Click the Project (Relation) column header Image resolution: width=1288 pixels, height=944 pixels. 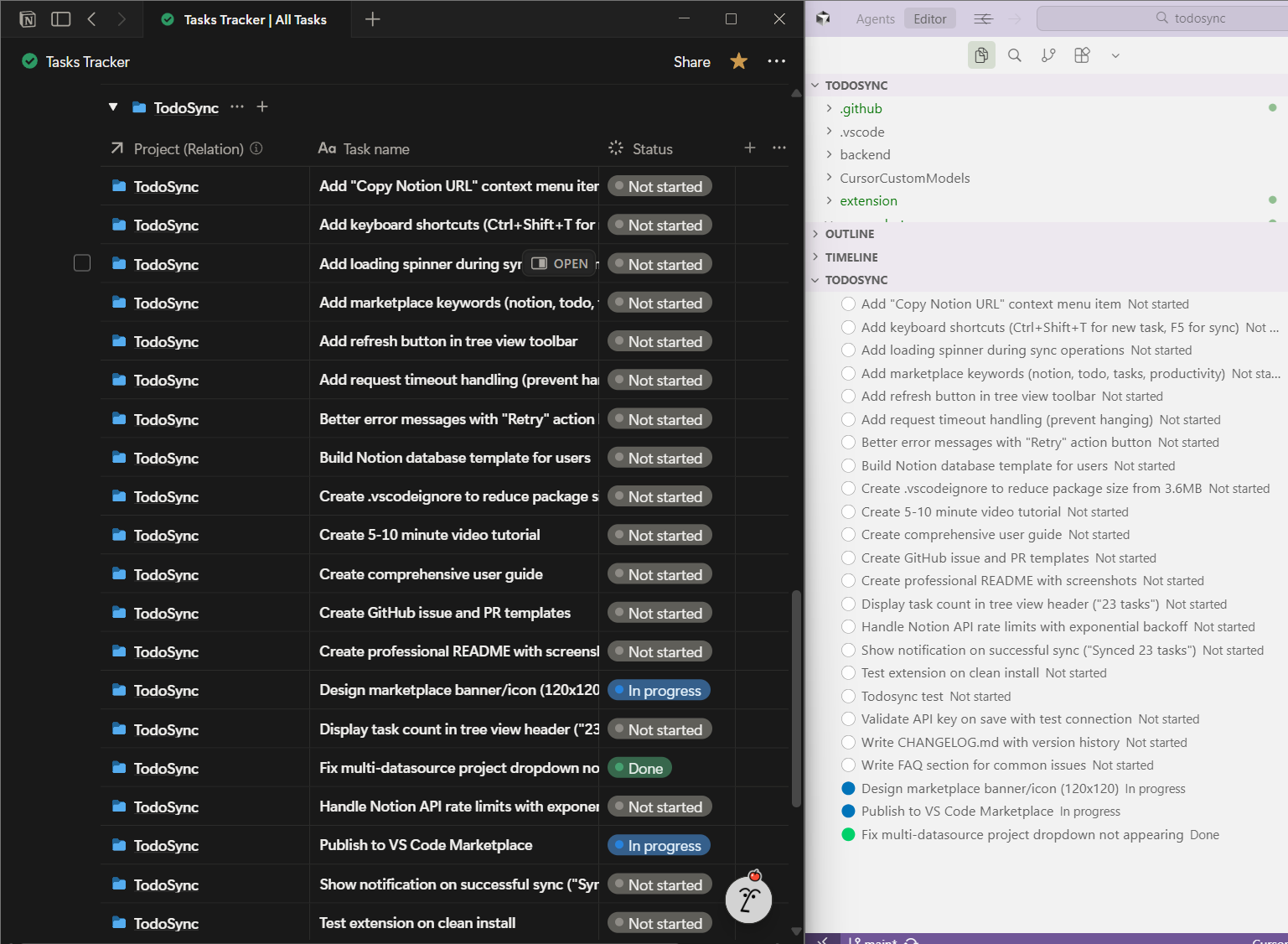point(188,148)
